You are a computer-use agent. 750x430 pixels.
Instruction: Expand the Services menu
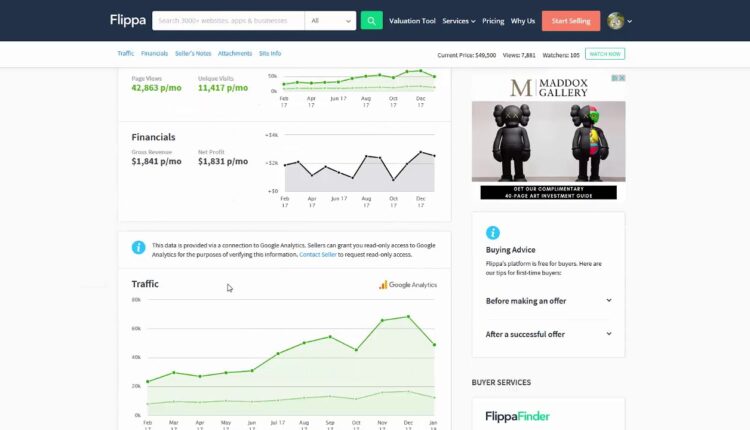click(x=458, y=20)
